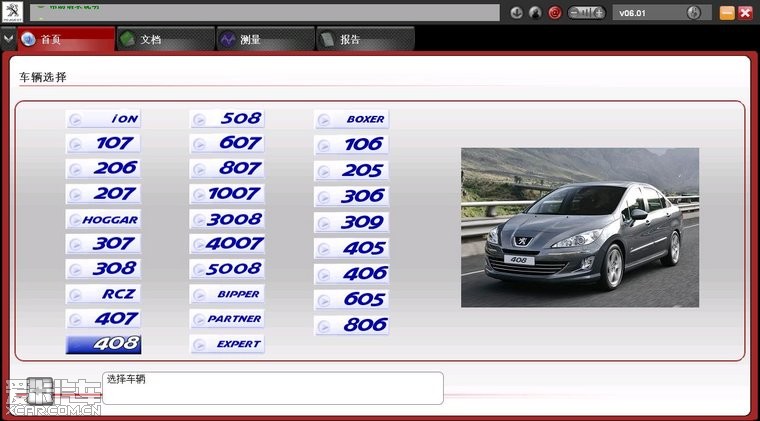Select the 106 vehicle
760x421 pixels.
(351, 144)
